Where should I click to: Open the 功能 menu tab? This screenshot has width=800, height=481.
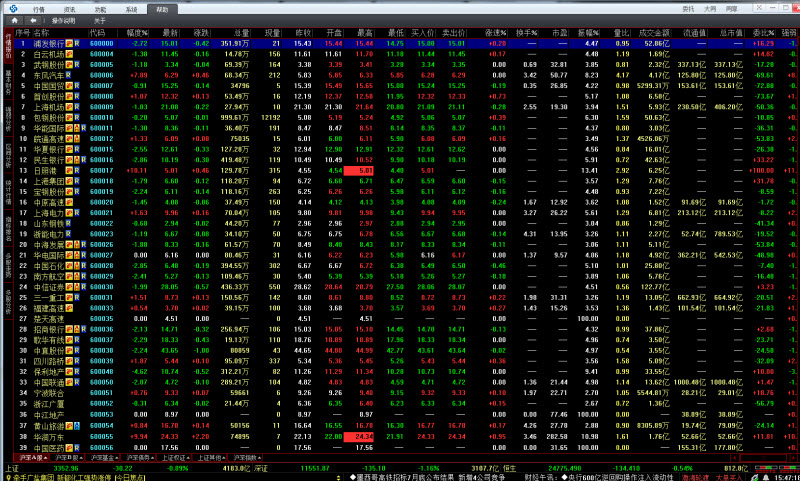(101, 10)
